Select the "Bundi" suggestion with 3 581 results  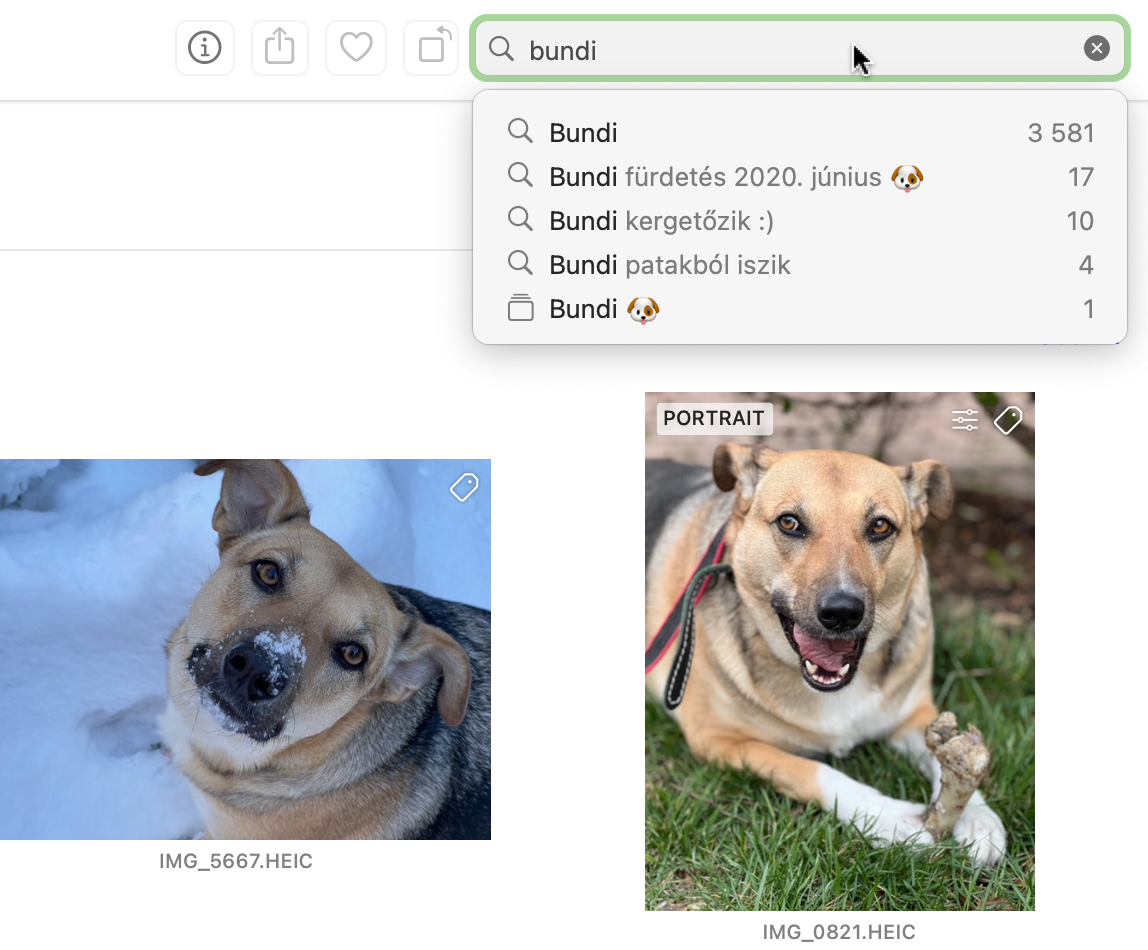click(800, 132)
